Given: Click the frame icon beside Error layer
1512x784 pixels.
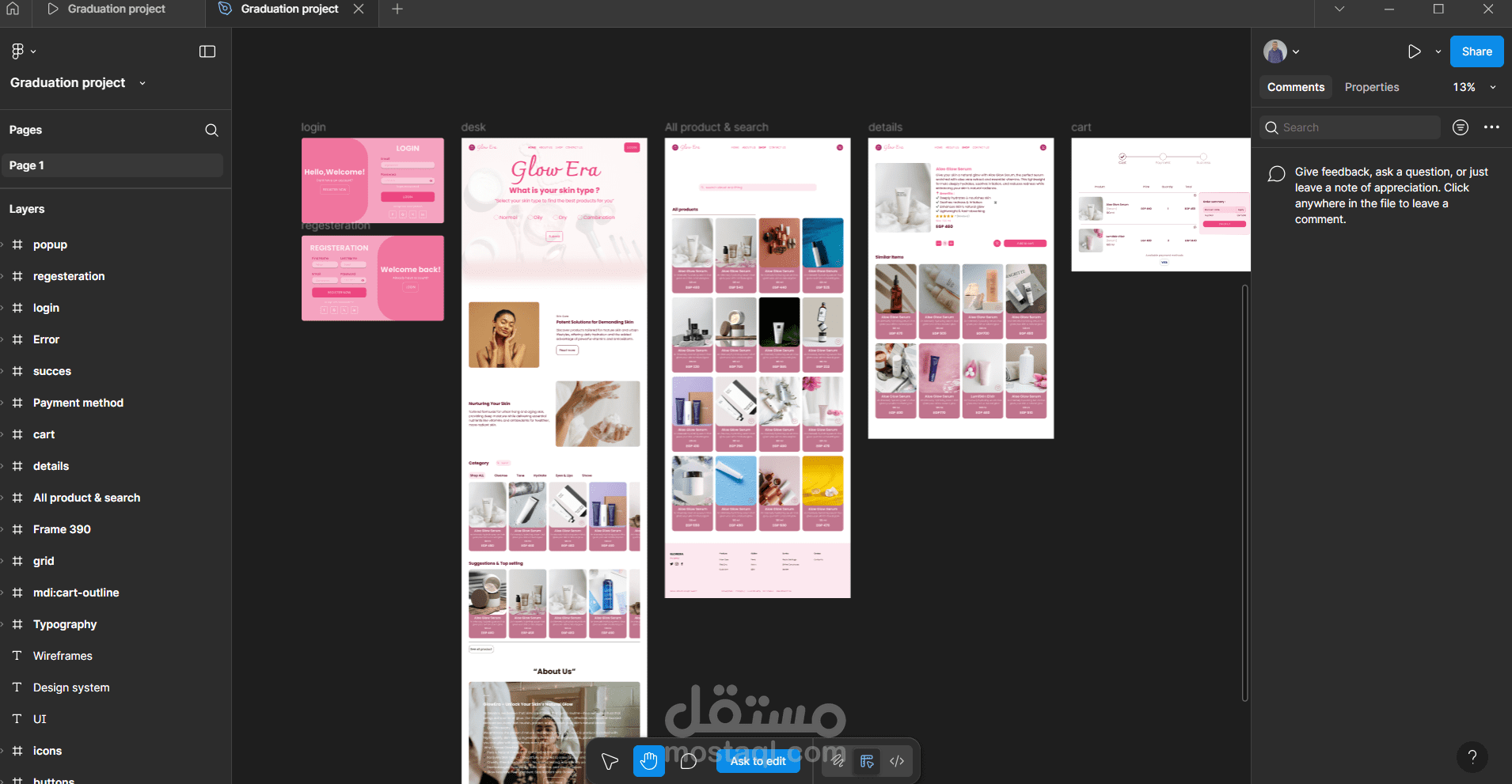Looking at the screenshot, I should click(x=17, y=339).
